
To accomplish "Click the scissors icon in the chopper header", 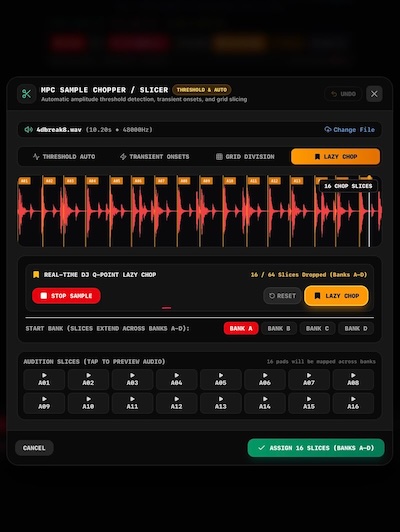I will [26, 94].
